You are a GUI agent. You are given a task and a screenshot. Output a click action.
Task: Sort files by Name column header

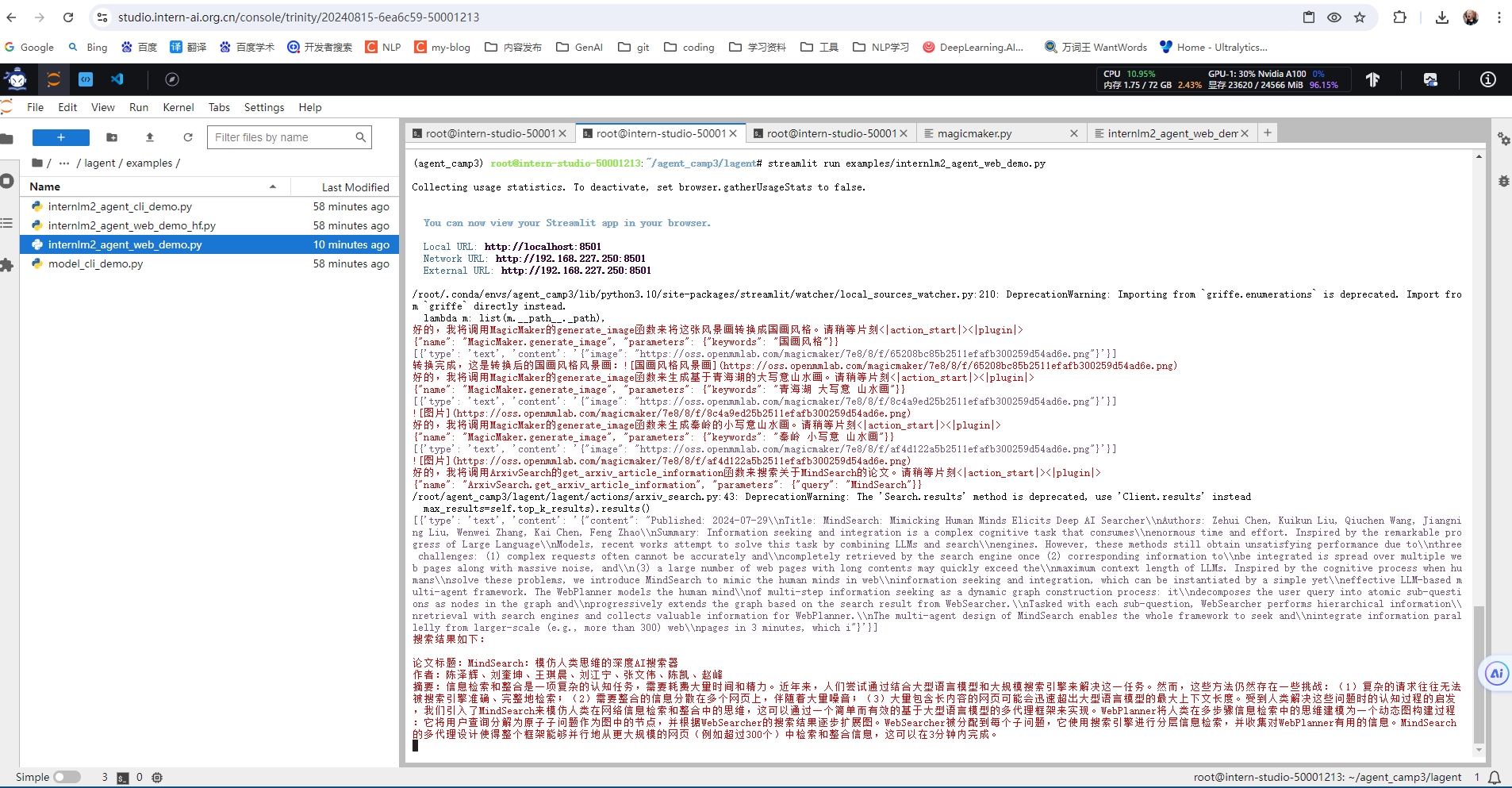pyautogui.click(x=155, y=186)
